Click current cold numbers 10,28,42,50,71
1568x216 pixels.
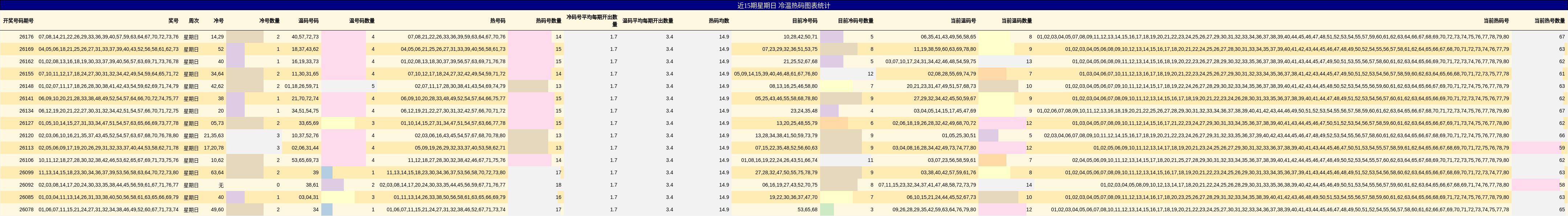point(801,37)
